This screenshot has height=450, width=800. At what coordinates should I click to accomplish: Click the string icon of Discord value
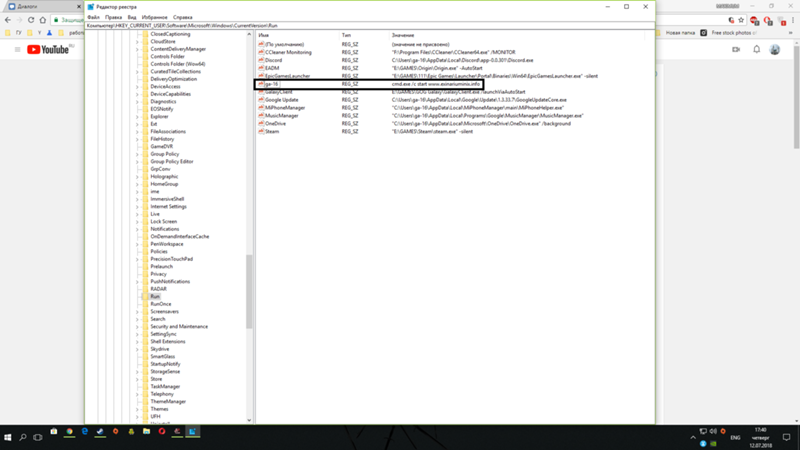click(x=261, y=60)
